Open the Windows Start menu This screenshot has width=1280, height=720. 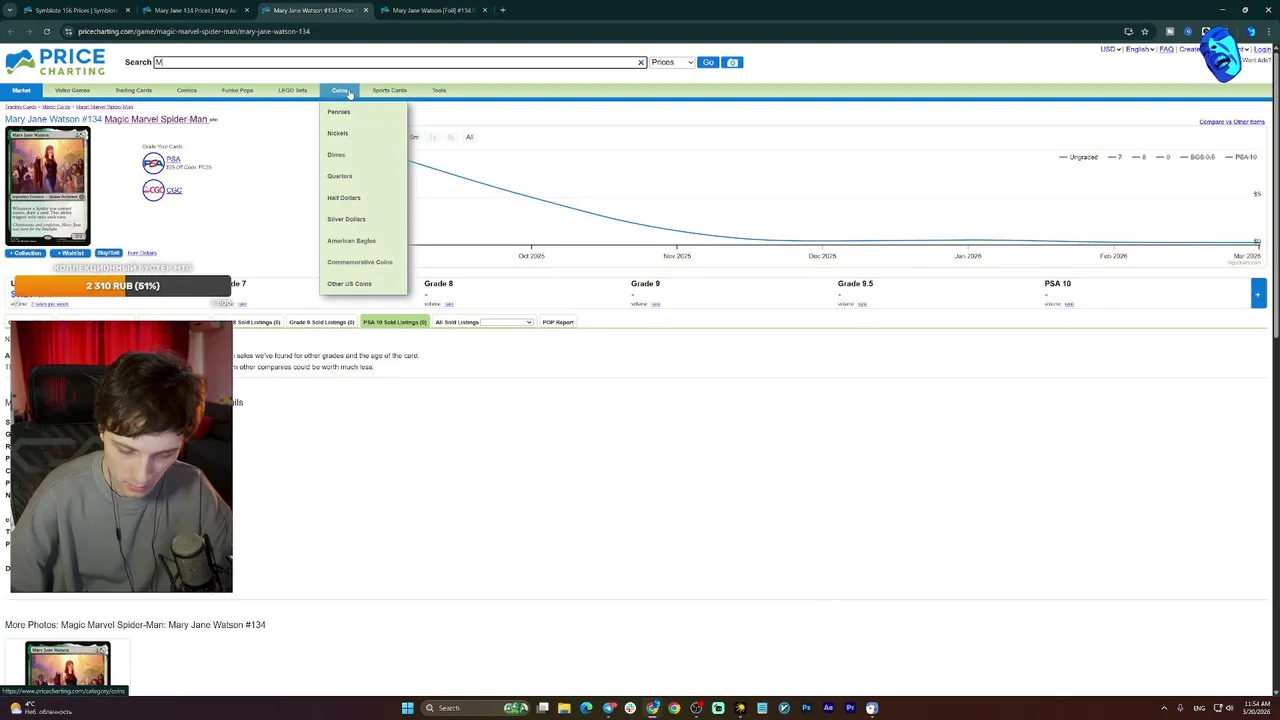[x=407, y=708]
